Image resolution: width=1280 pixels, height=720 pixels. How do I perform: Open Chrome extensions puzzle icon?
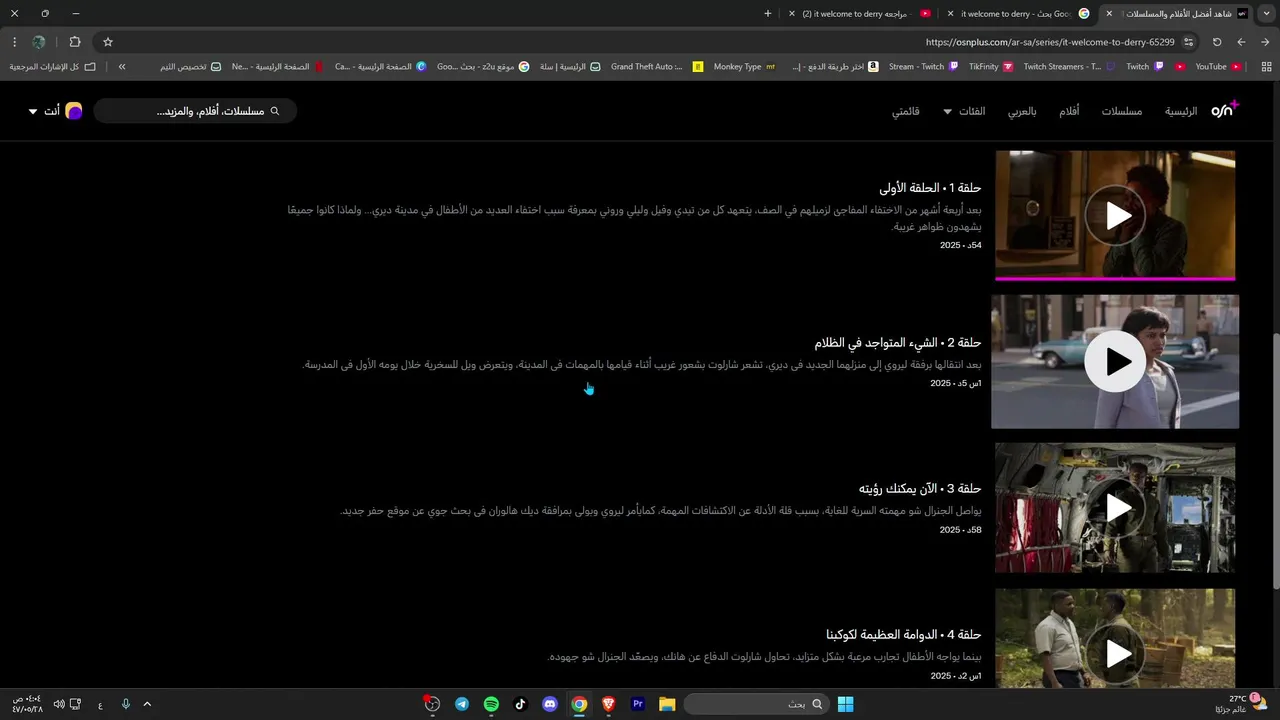(x=75, y=42)
